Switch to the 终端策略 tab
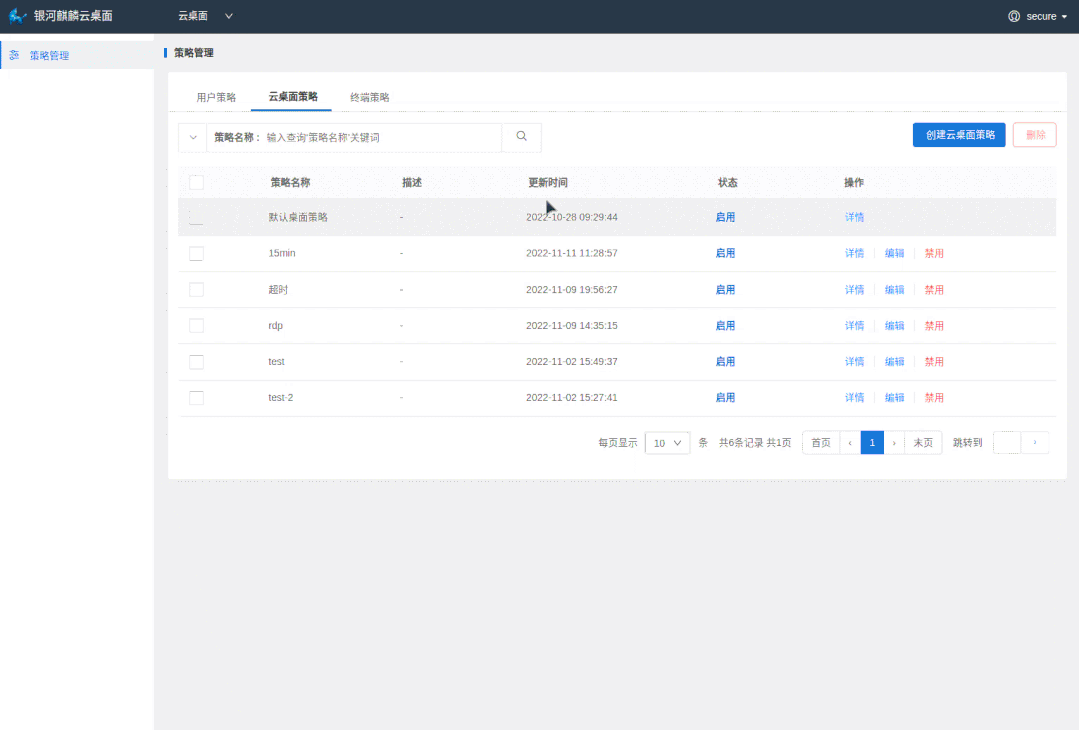The width and height of the screenshot is (1079, 730). click(370, 97)
